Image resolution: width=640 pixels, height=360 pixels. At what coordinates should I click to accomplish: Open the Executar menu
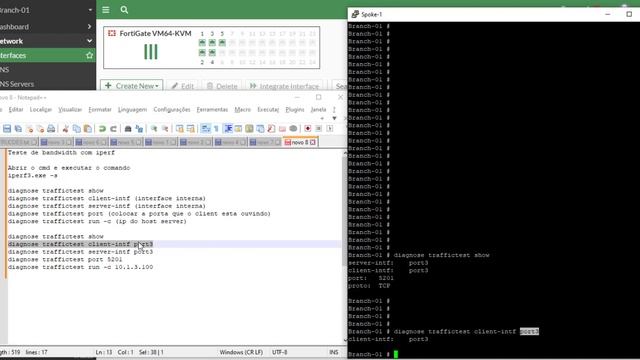click(268, 109)
